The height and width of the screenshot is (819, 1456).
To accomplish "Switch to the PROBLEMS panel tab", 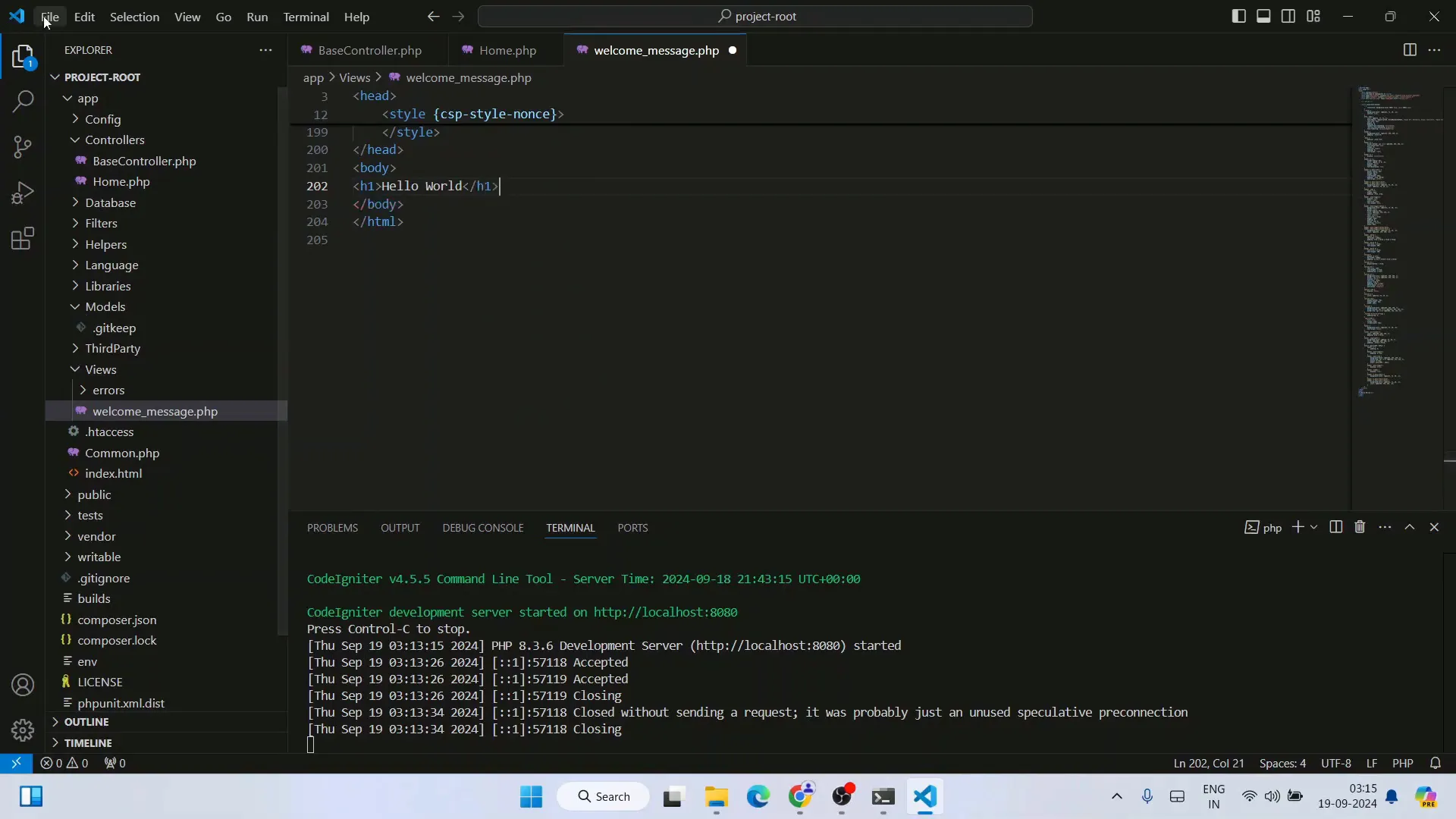I will point(332,528).
